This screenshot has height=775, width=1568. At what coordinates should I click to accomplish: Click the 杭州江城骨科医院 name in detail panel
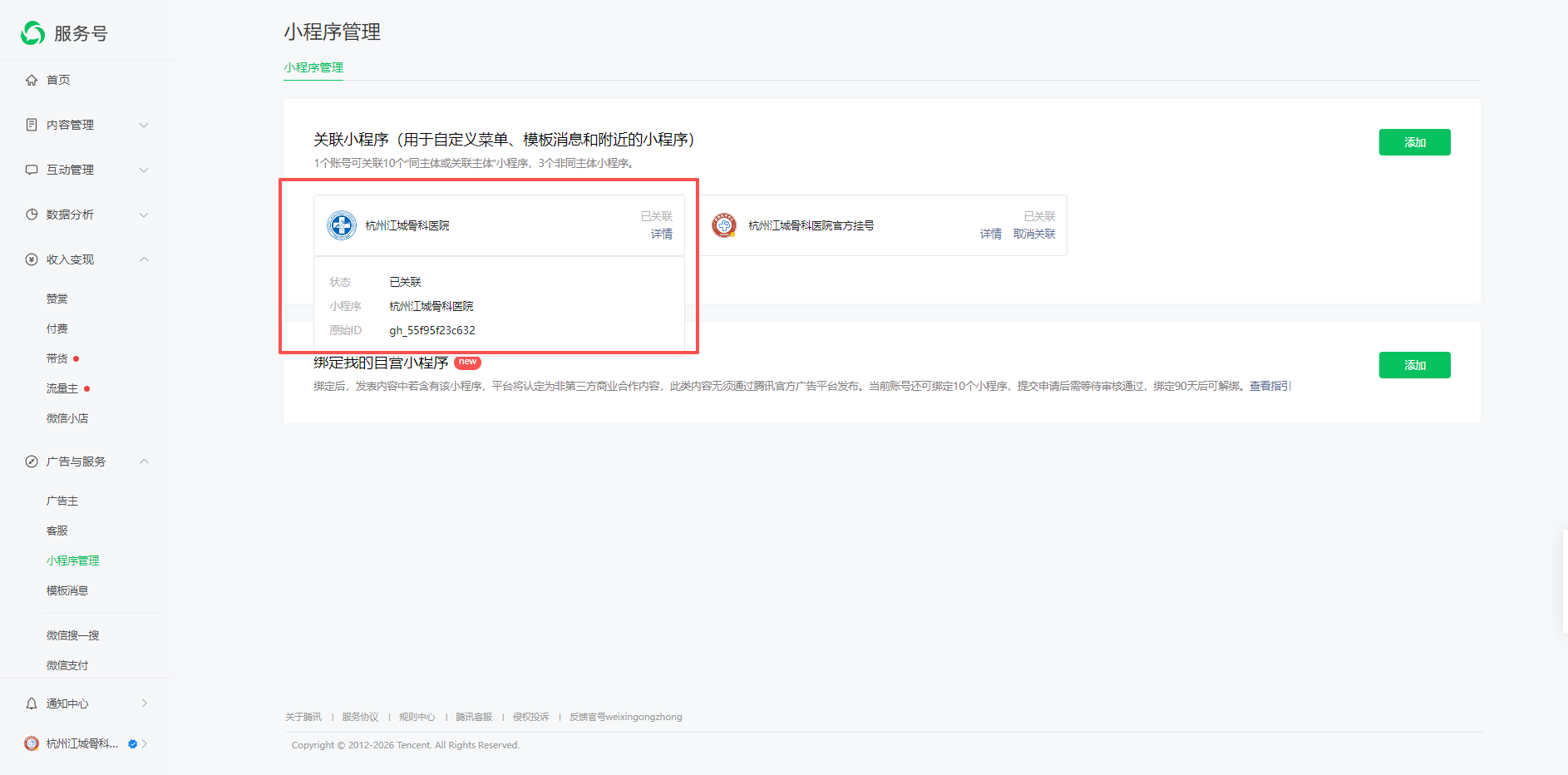(x=431, y=306)
